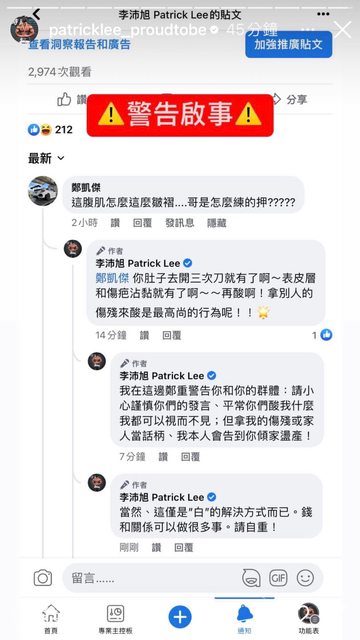Tap 隱藏 under 鄭凱傑's comment

click(x=217, y=223)
